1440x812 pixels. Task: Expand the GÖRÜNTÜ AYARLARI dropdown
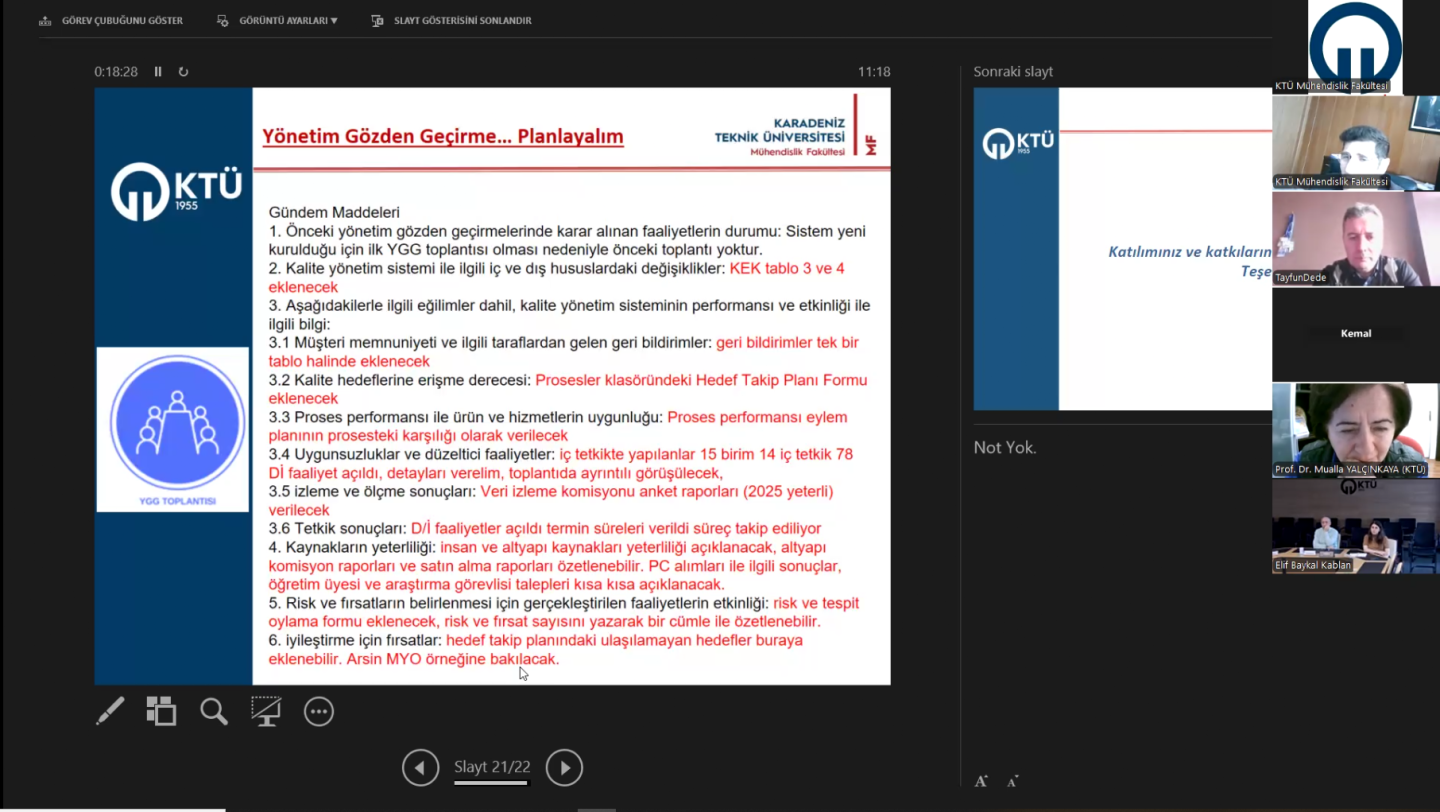[x=278, y=20]
